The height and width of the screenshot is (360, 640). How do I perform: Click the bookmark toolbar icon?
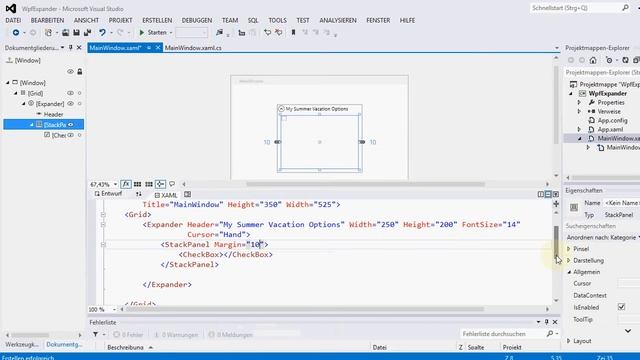[x=293, y=32]
